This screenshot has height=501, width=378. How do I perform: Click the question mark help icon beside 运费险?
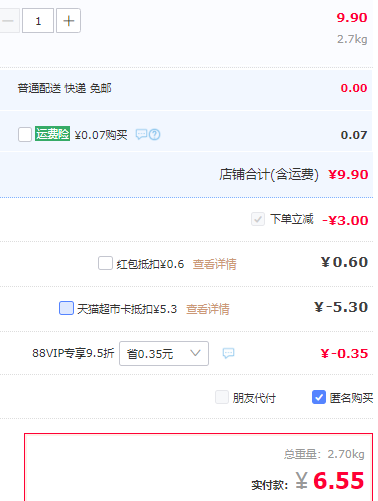[x=155, y=135]
